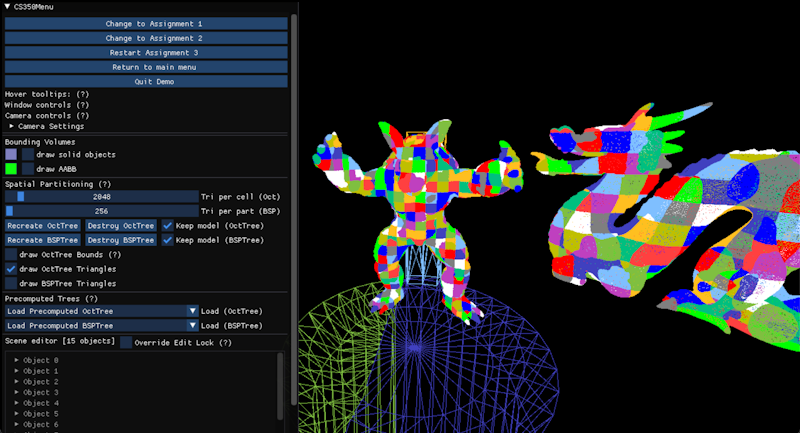Destroy OctTree button

[x=120, y=225]
